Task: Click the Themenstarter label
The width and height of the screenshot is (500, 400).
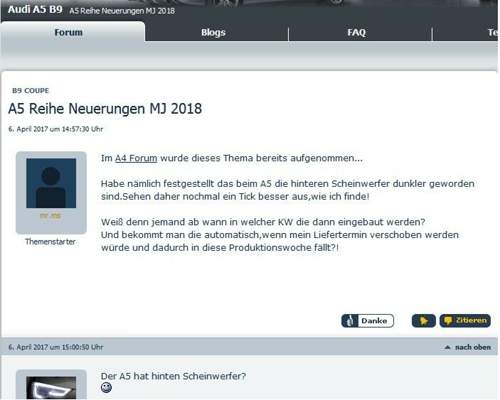Action: [50, 242]
